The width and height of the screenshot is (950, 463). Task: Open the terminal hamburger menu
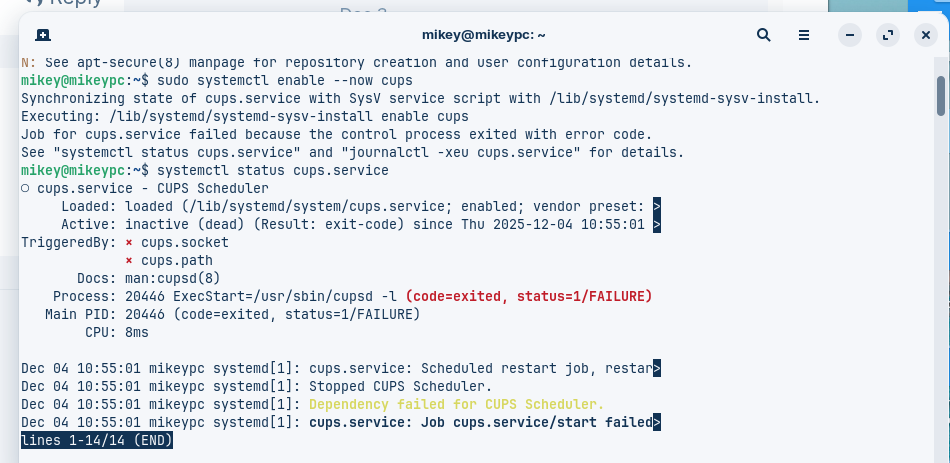pyautogui.click(x=805, y=35)
